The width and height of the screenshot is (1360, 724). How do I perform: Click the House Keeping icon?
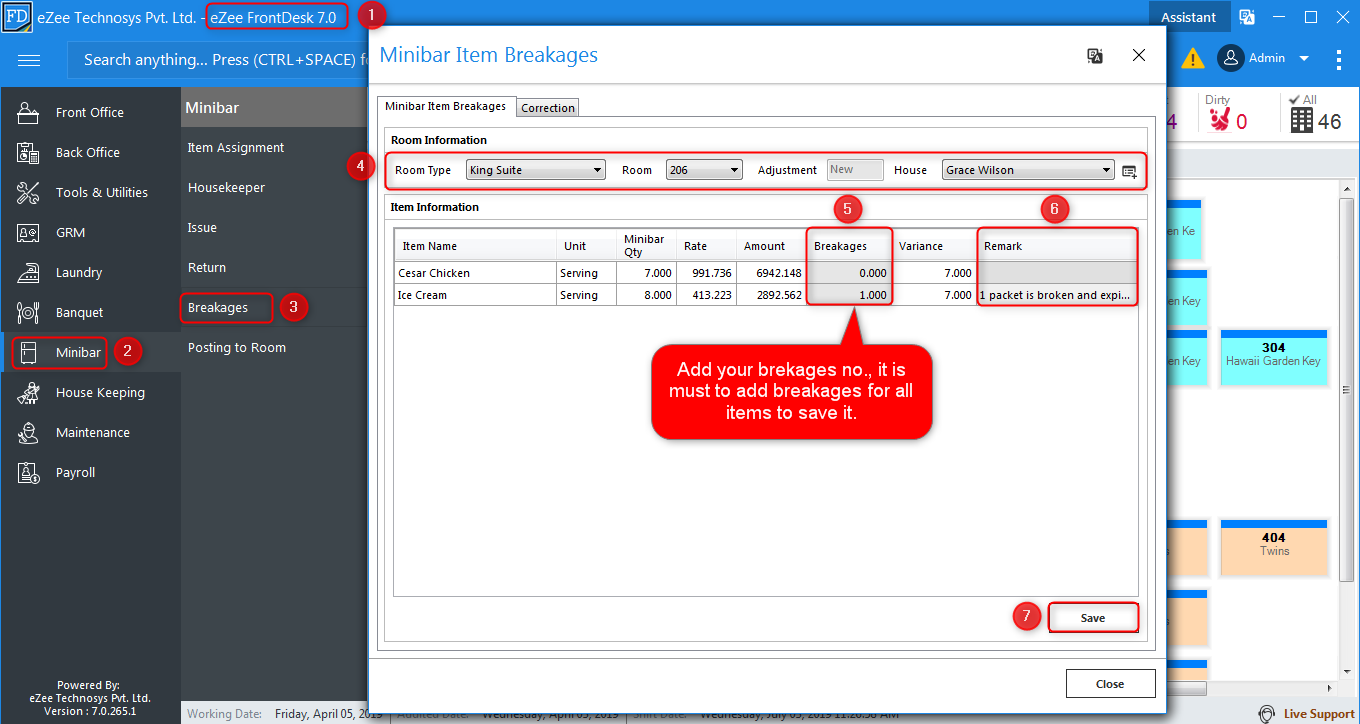tap(28, 393)
